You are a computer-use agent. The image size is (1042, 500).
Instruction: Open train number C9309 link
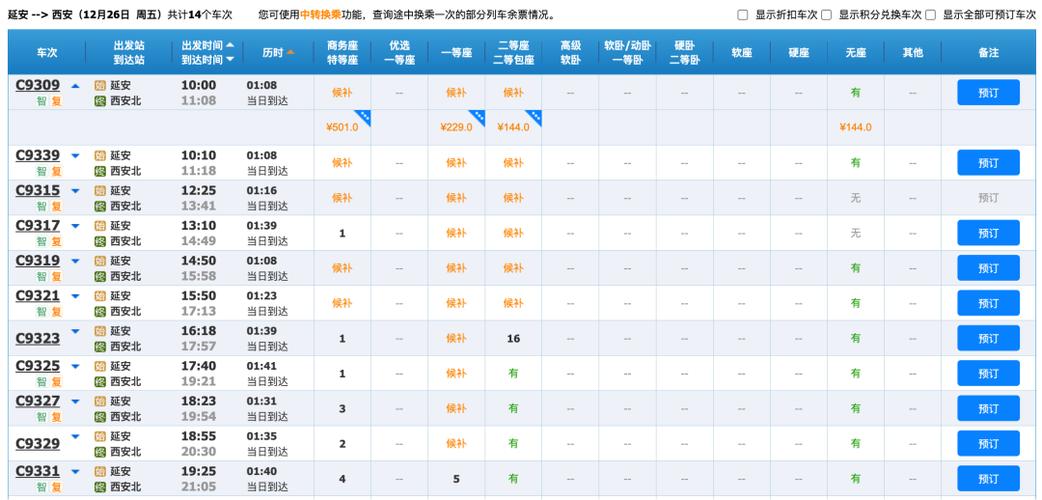pos(38,85)
